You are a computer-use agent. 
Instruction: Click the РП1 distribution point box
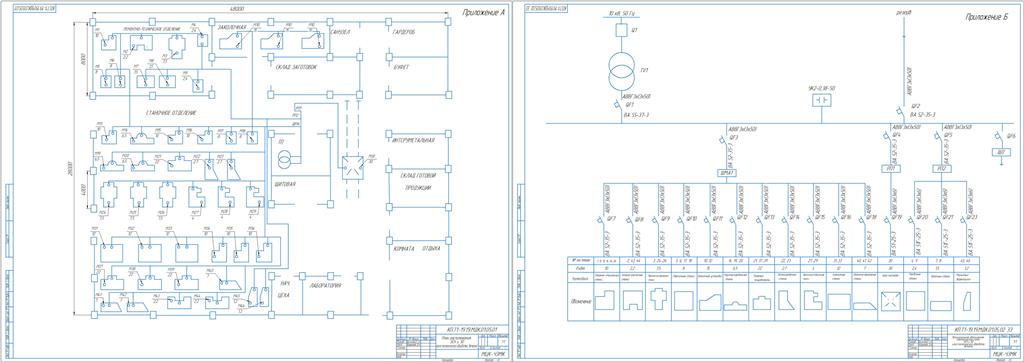point(891,169)
